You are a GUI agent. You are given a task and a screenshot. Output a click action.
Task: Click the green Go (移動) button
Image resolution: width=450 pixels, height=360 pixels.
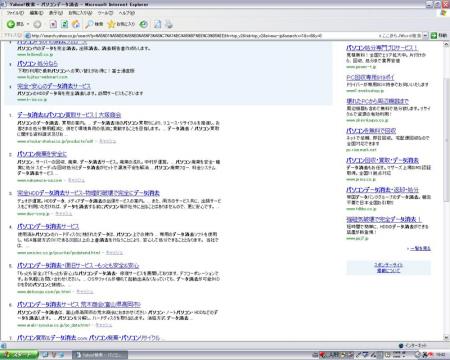click(439, 35)
